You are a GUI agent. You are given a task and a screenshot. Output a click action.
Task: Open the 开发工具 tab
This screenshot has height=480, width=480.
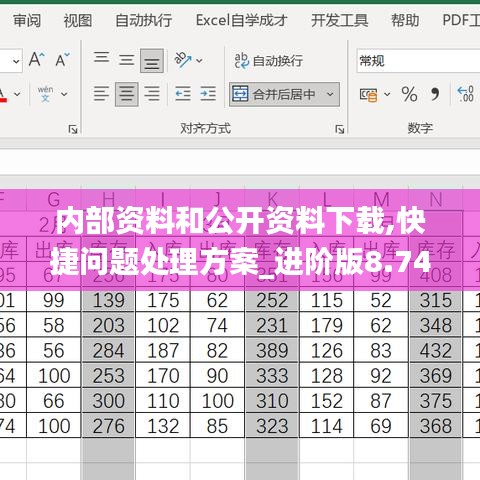[x=340, y=21]
